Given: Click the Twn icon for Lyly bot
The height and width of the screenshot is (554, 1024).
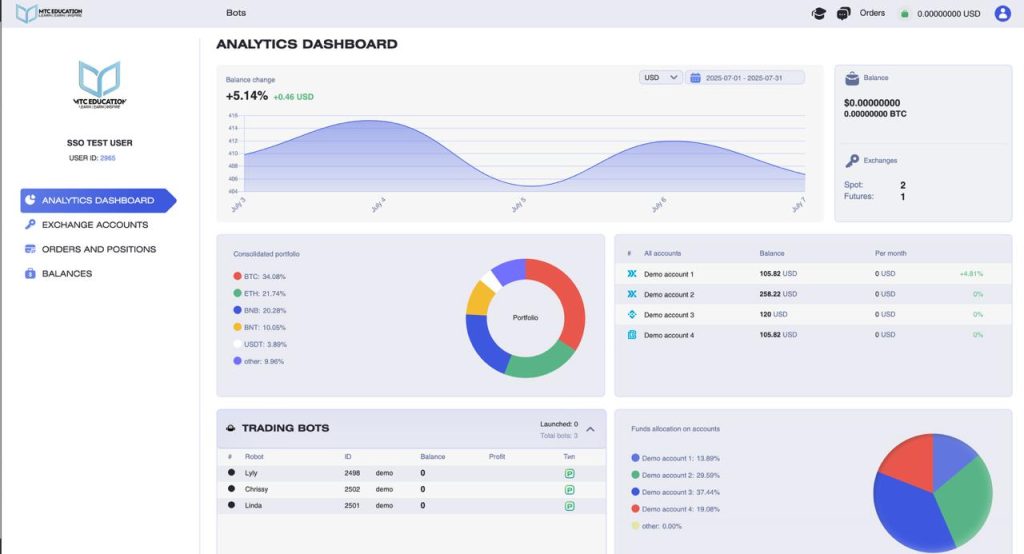Looking at the screenshot, I should 569,473.
